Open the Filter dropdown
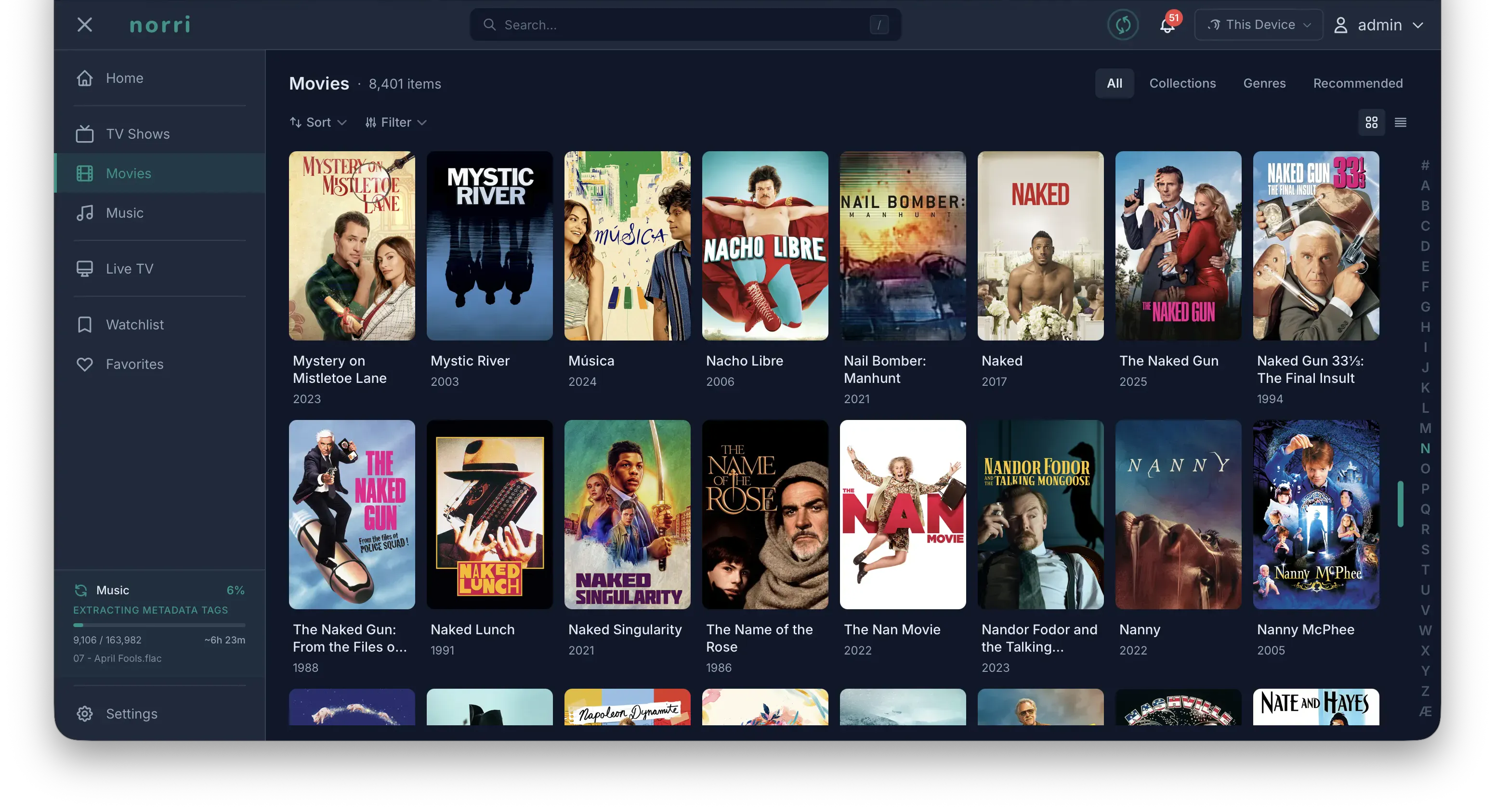The height and width of the screenshot is (812, 1495). pyautogui.click(x=396, y=122)
